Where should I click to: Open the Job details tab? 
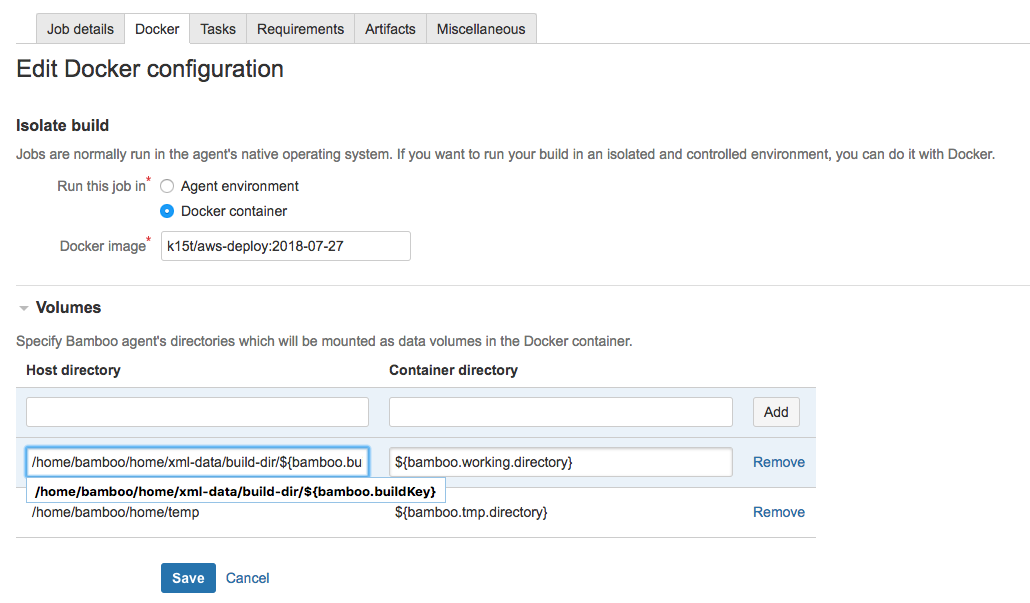click(x=81, y=29)
